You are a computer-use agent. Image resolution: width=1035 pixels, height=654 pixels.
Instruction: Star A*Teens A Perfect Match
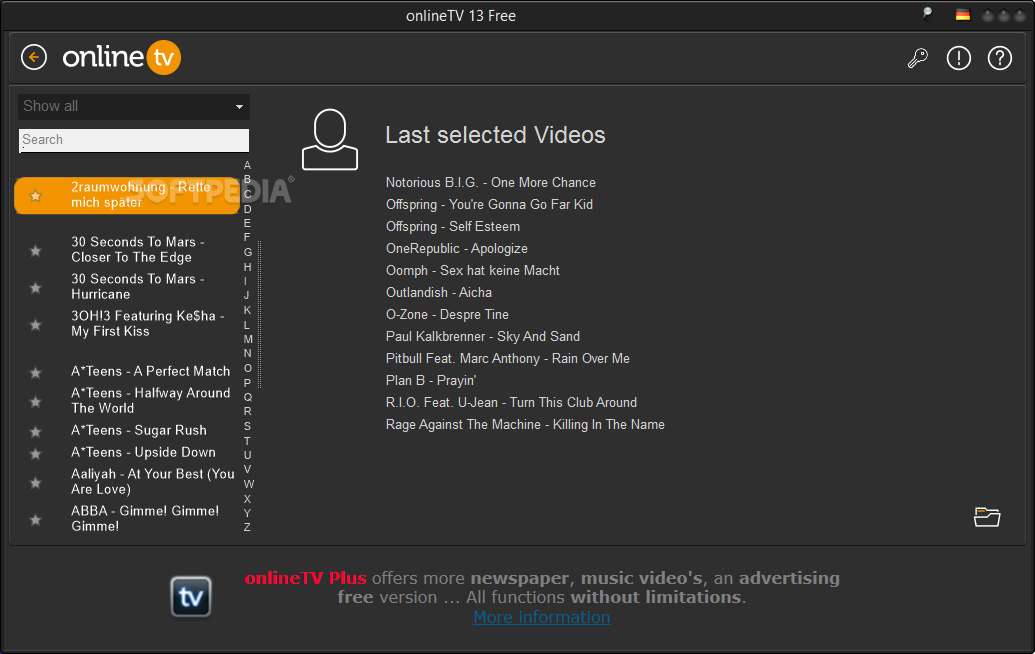click(x=36, y=373)
